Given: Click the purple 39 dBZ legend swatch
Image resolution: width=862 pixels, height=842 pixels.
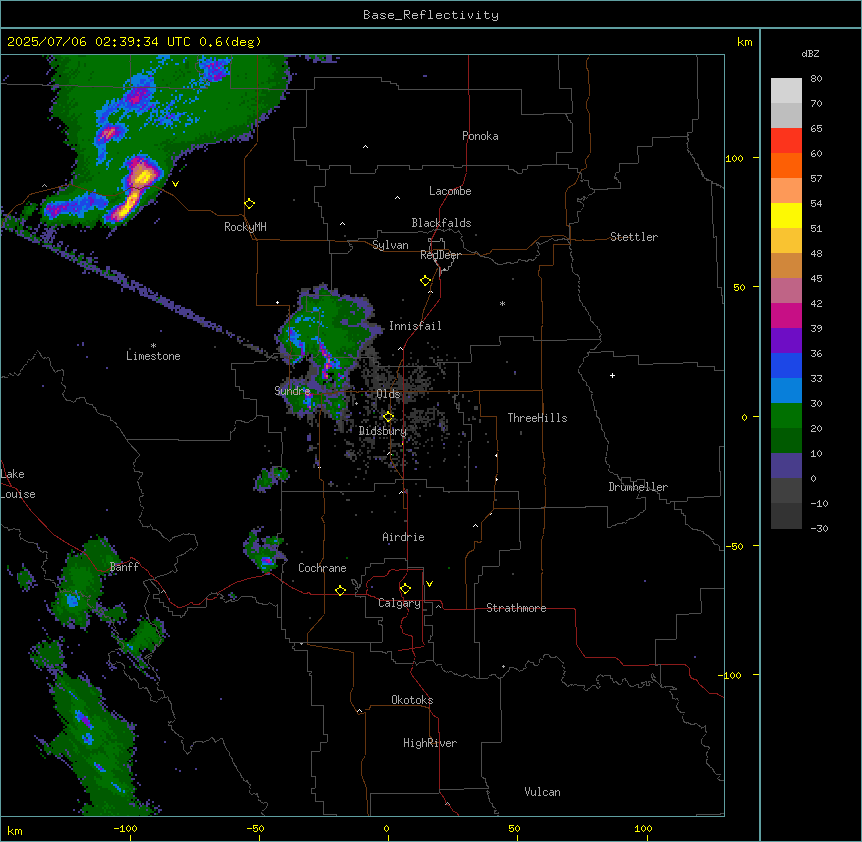Looking at the screenshot, I should pyautogui.click(x=786, y=341).
